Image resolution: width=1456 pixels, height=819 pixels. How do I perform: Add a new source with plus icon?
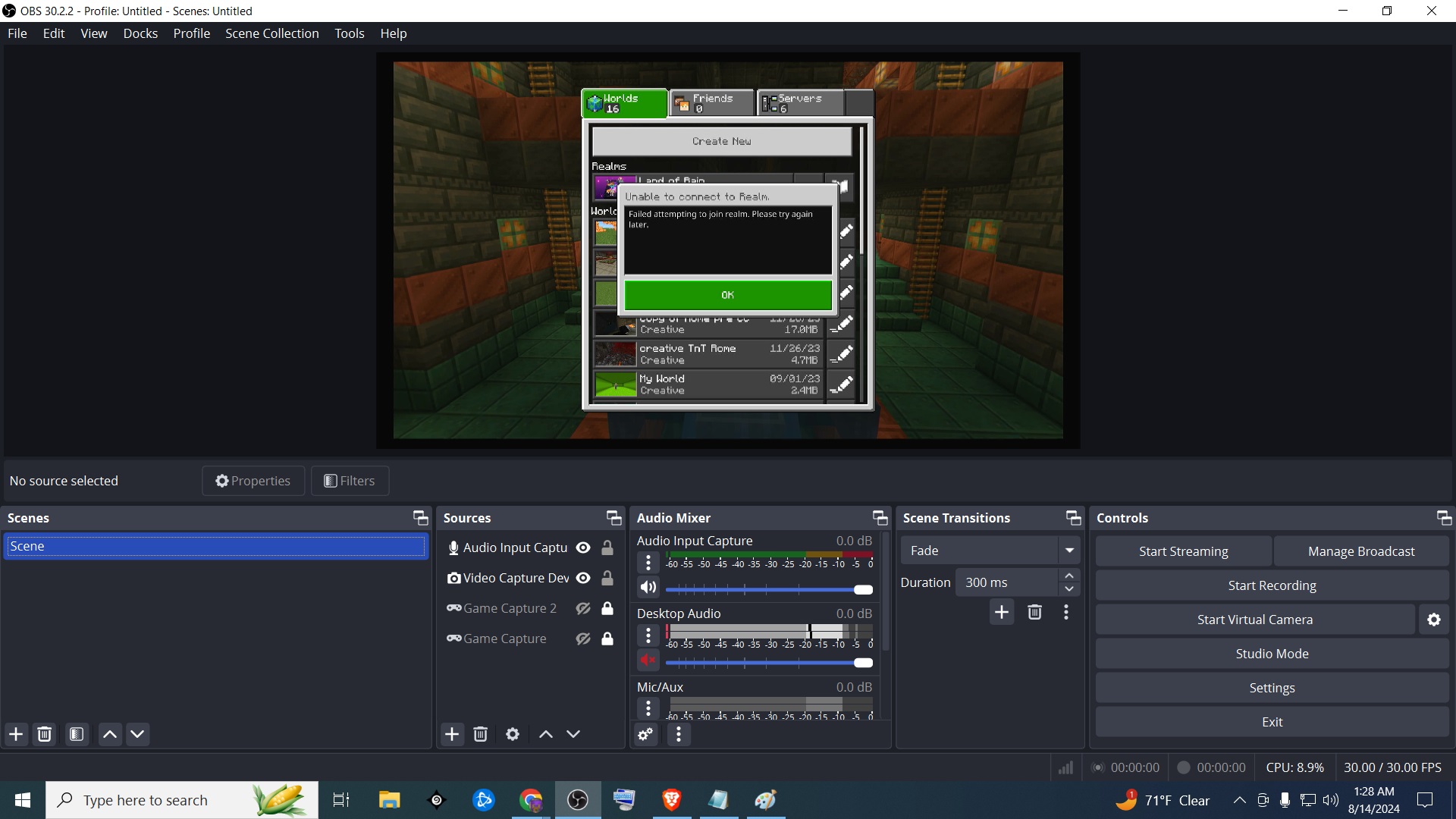click(x=452, y=734)
